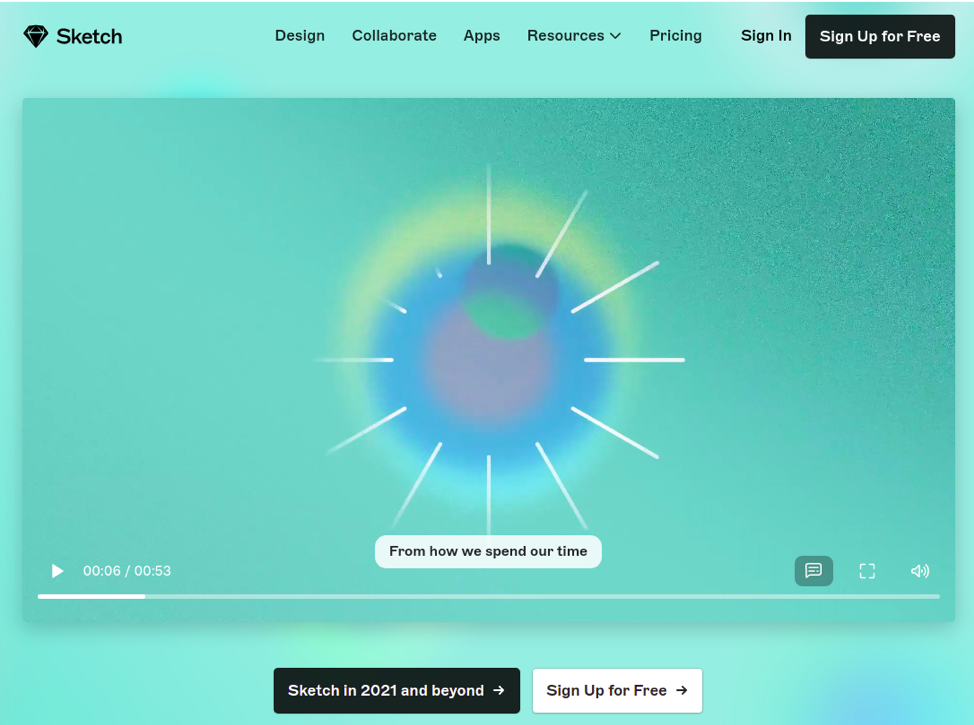Seek along the video progress bar
The image size is (974, 725).
[488, 596]
